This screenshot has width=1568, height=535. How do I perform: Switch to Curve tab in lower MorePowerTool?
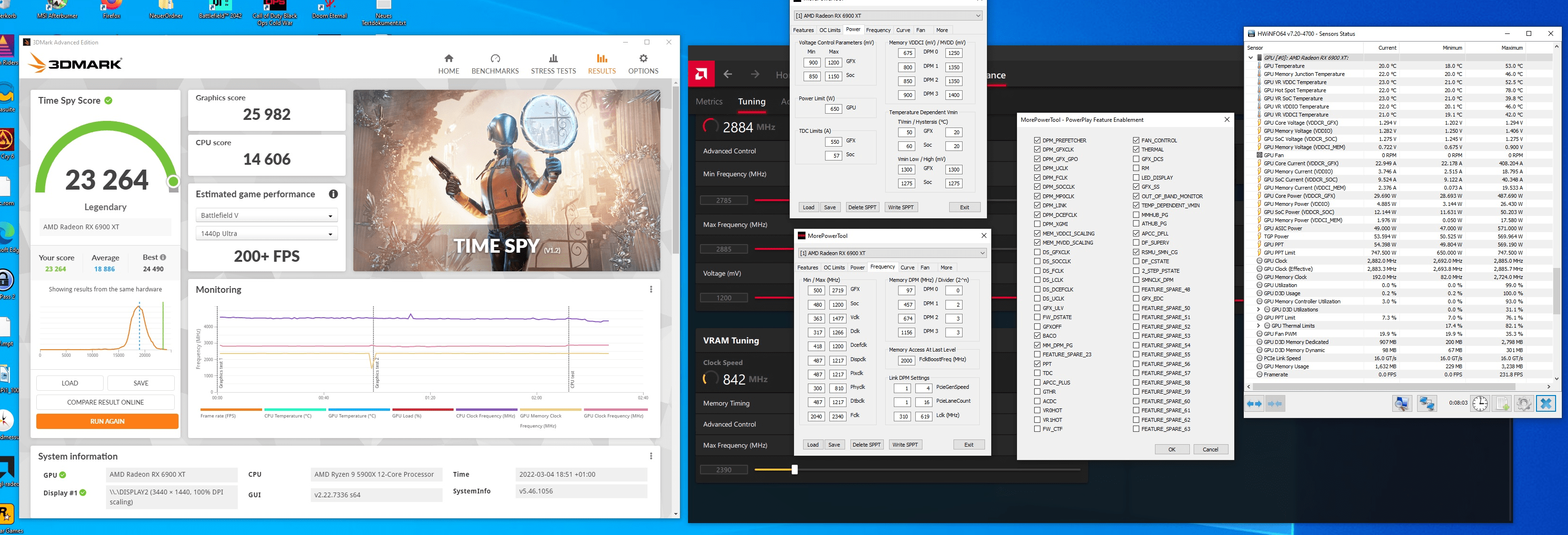pos(907,268)
